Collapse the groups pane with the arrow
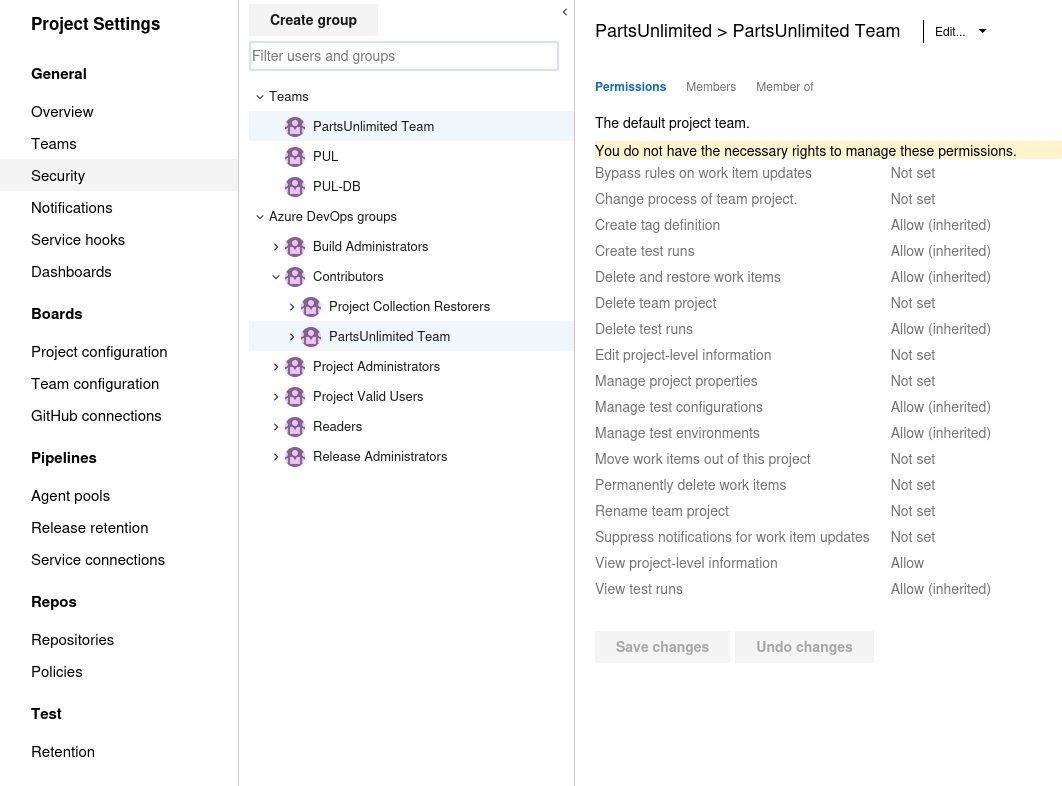Screen dimensions: 1062x786 [x=565, y=12]
